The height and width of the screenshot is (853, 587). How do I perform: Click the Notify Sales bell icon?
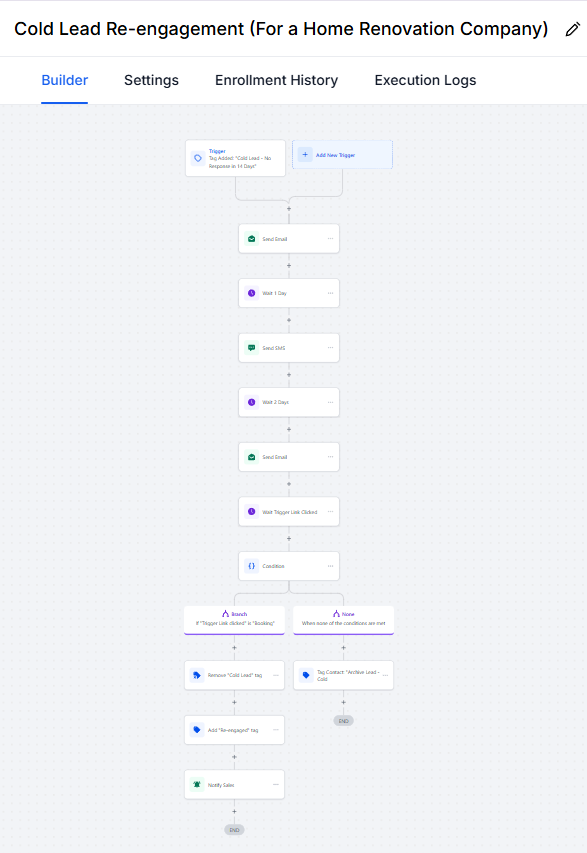[x=197, y=784]
